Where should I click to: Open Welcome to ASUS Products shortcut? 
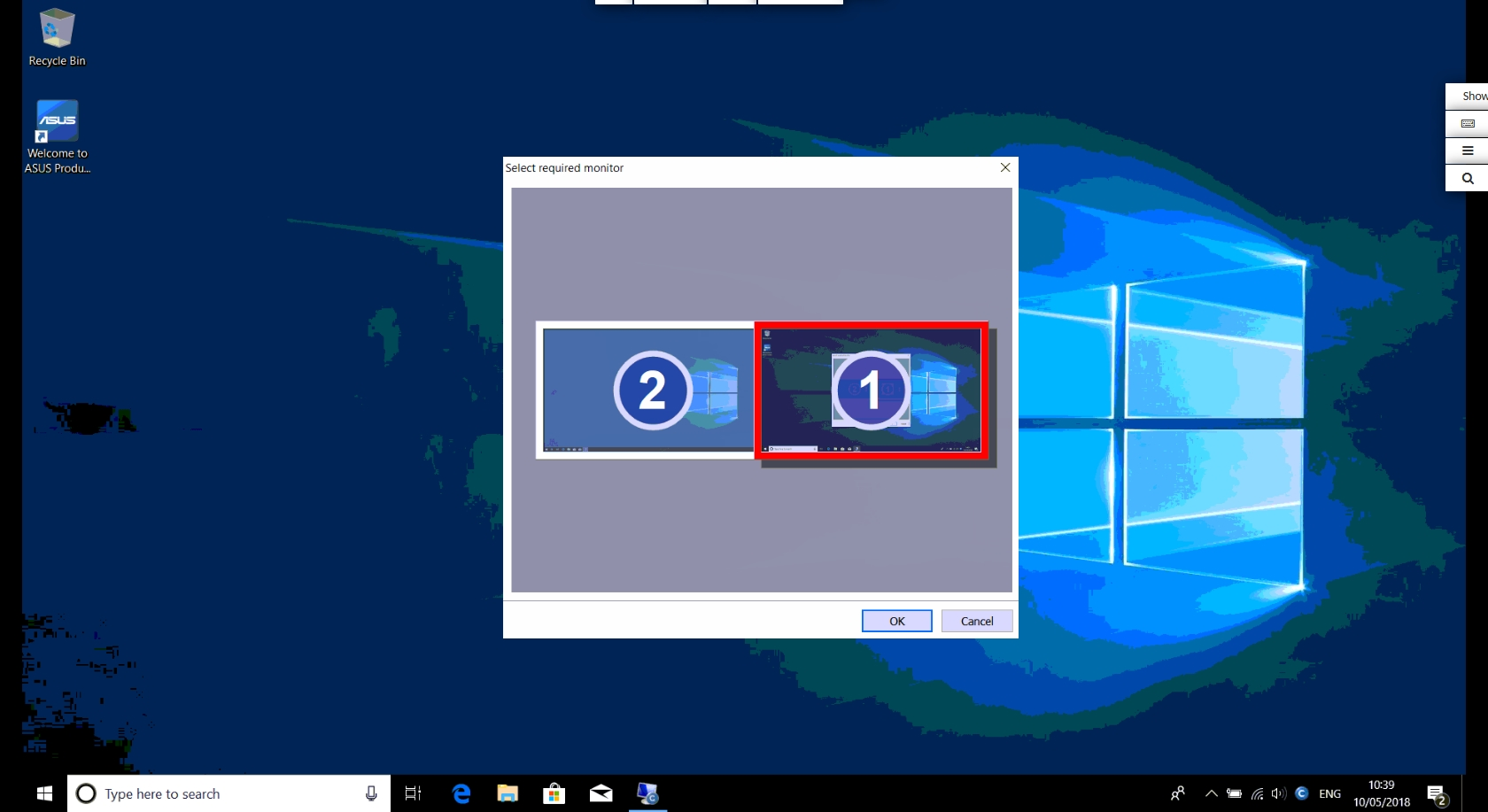(57, 137)
